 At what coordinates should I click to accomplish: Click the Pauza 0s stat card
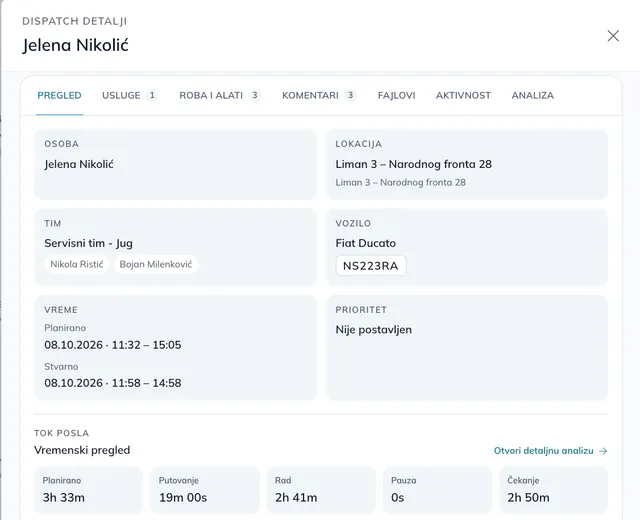(x=437, y=490)
